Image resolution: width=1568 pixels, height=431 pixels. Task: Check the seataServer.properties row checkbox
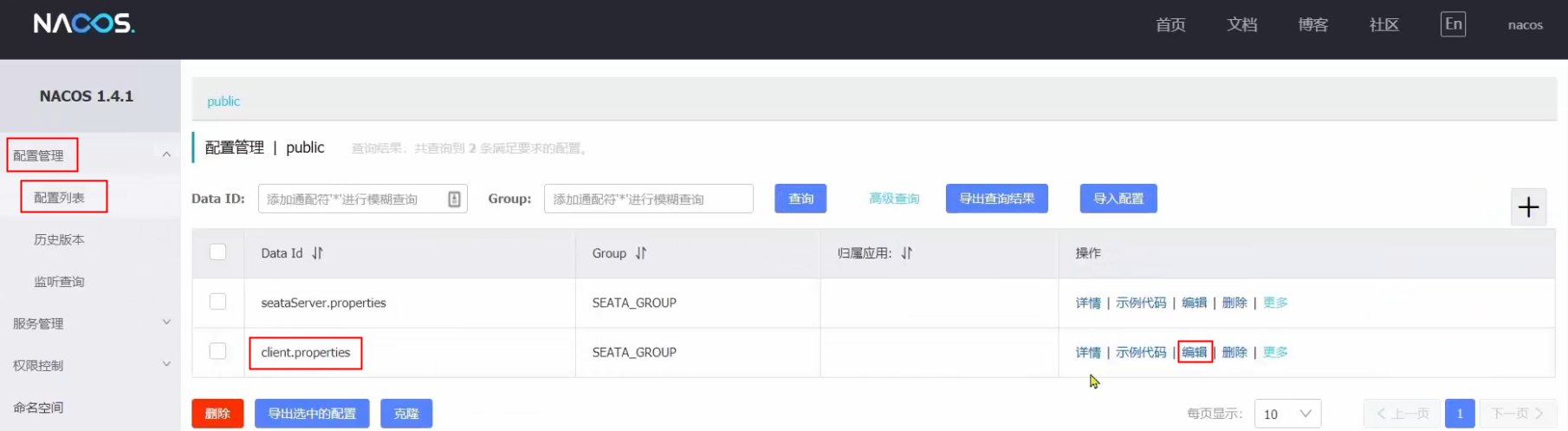click(x=217, y=301)
